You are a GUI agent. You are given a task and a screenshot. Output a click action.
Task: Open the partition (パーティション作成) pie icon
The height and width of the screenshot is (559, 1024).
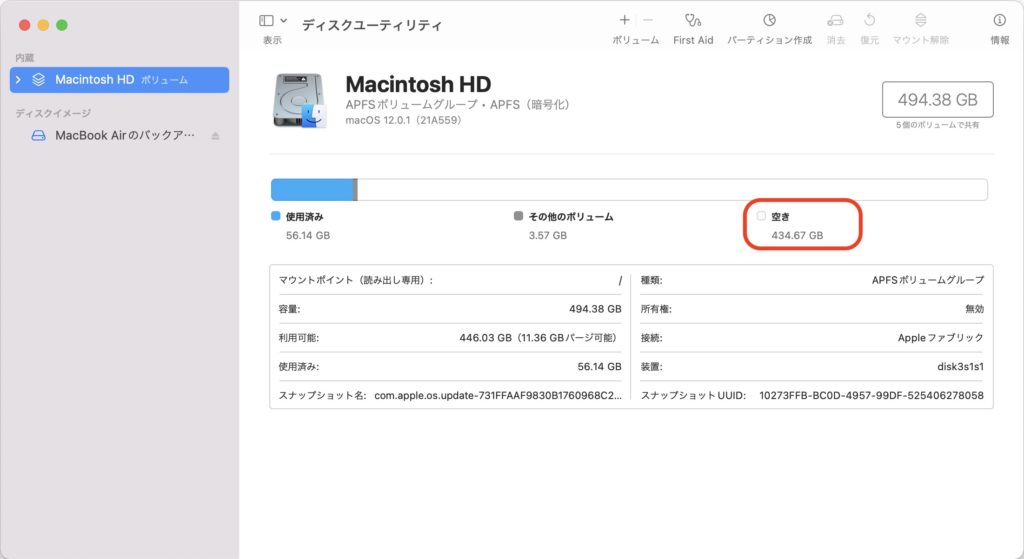(769, 20)
